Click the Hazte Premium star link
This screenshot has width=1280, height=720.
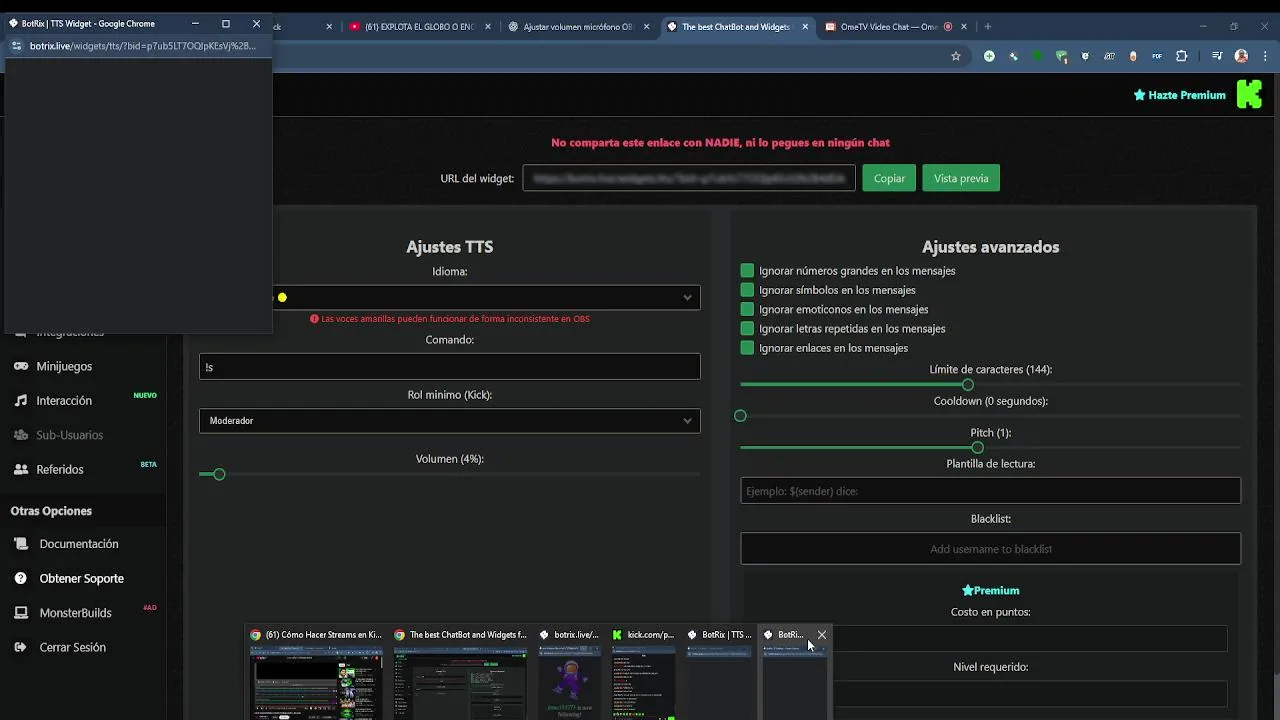click(x=1179, y=95)
